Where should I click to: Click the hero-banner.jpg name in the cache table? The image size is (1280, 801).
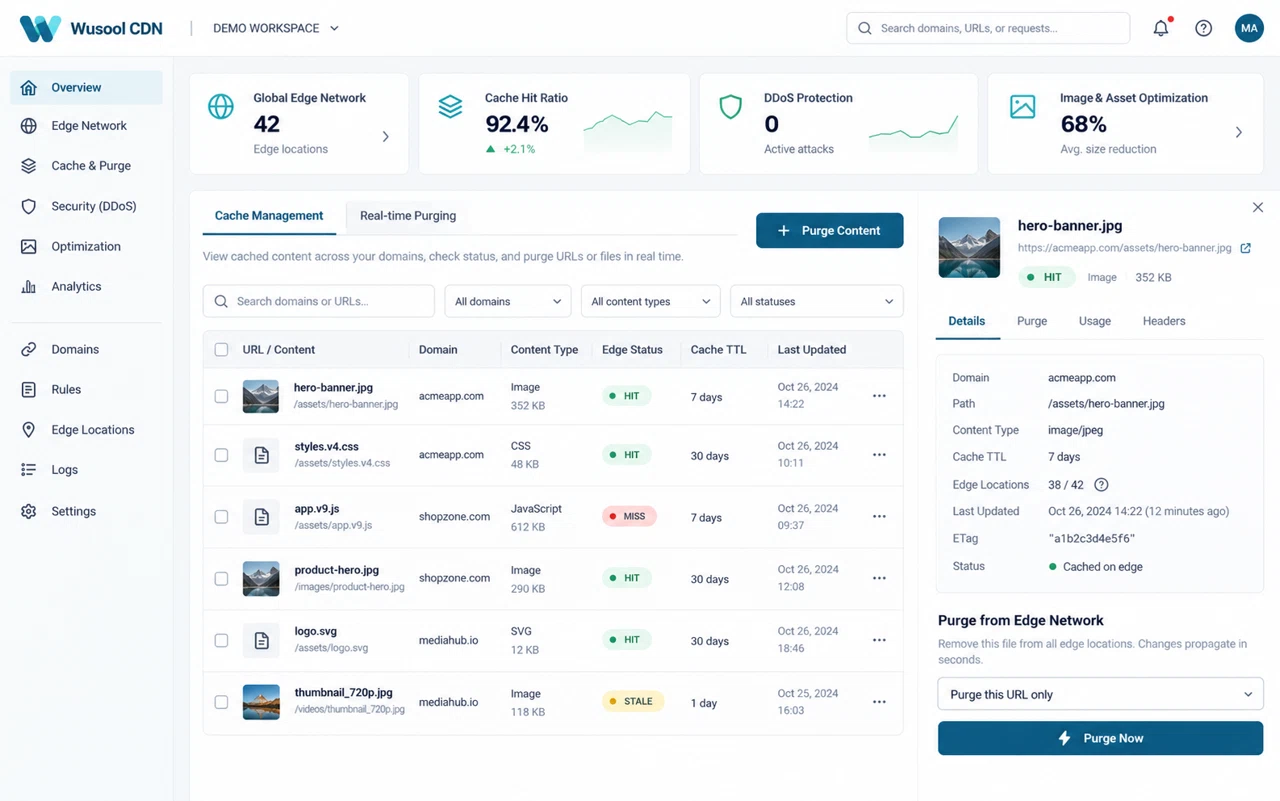(x=333, y=387)
